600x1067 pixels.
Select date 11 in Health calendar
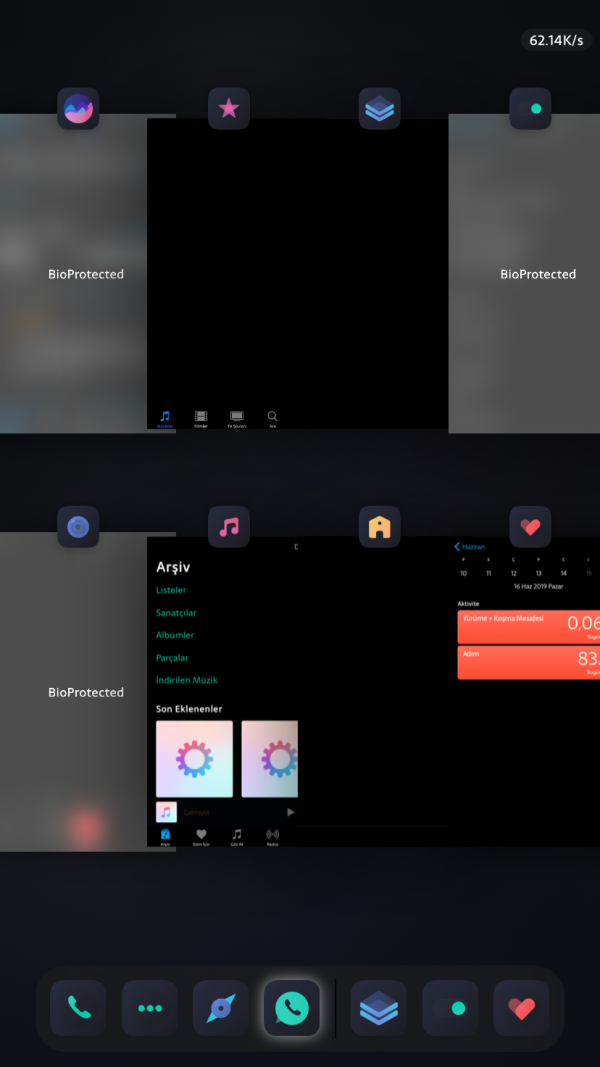pos(488,574)
